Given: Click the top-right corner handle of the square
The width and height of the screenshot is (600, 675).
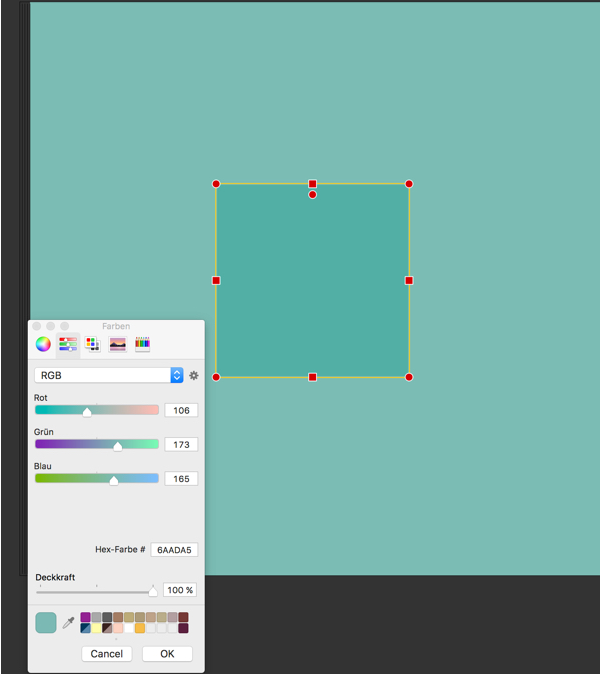Looking at the screenshot, I should [409, 184].
